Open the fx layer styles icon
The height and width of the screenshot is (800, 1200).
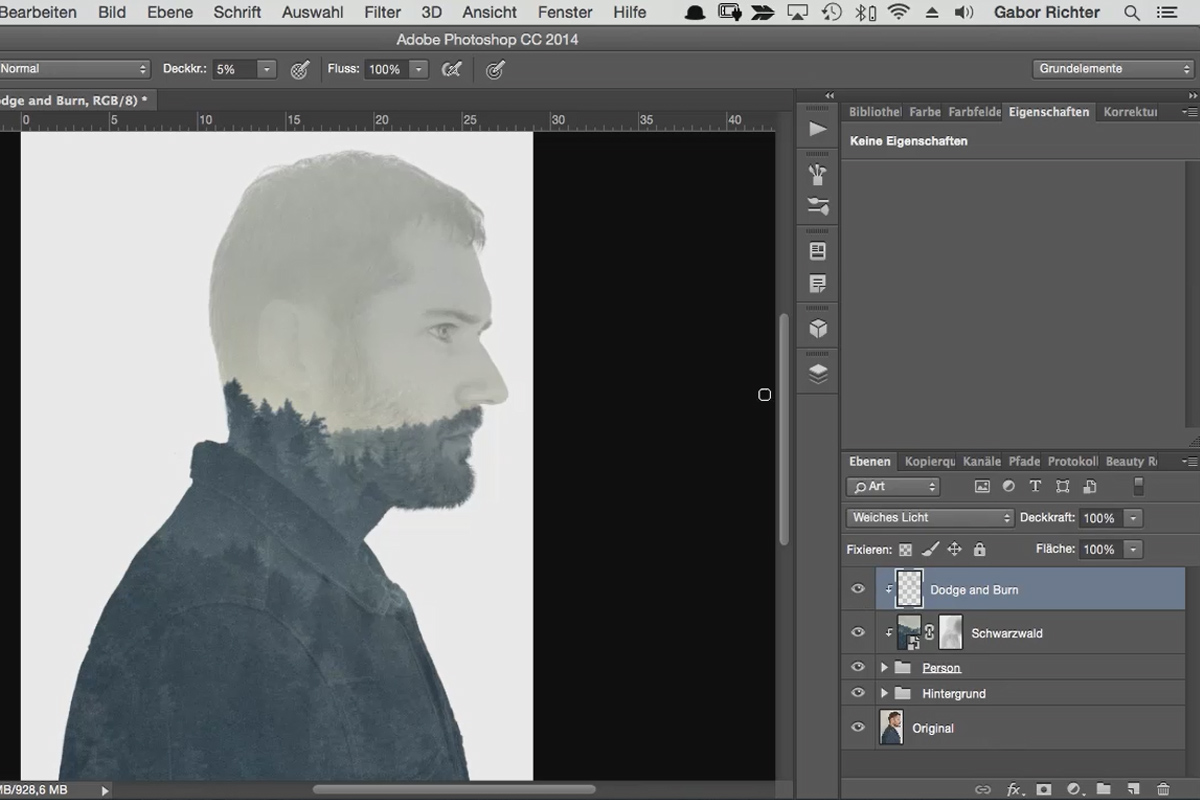click(1013, 789)
